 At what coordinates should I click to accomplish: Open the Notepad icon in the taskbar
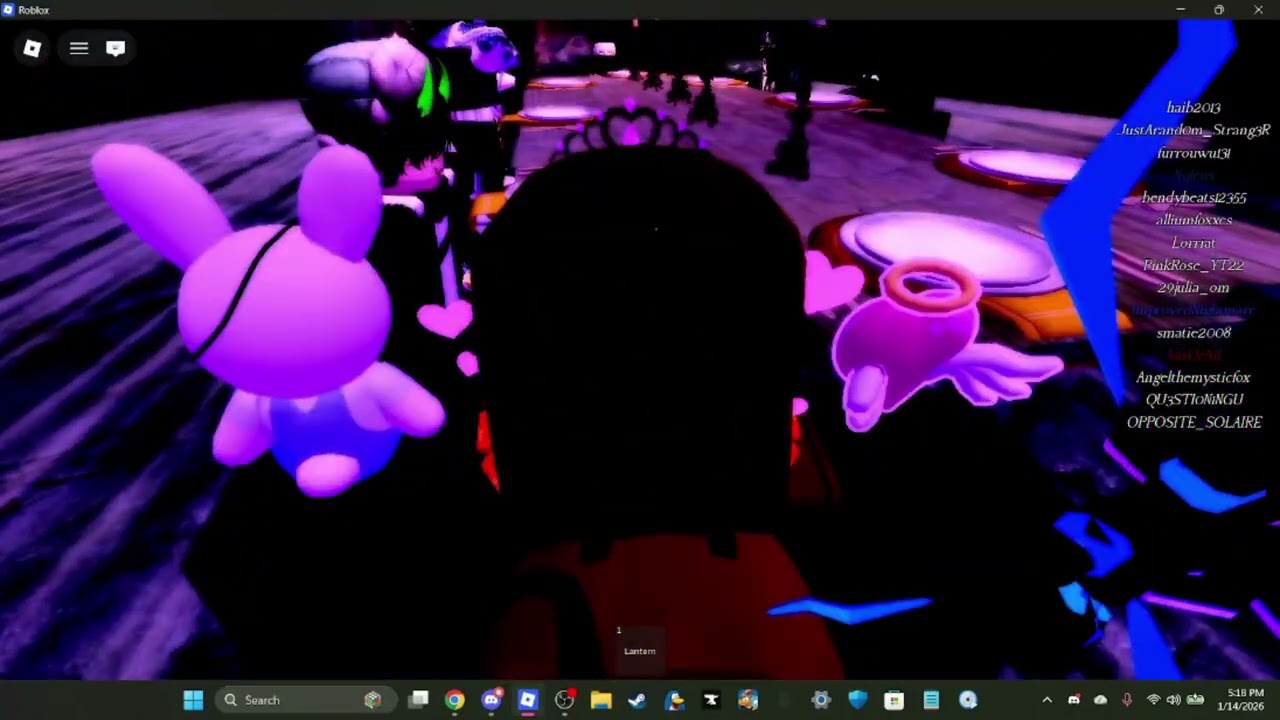pyautogui.click(x=931, y=700)
